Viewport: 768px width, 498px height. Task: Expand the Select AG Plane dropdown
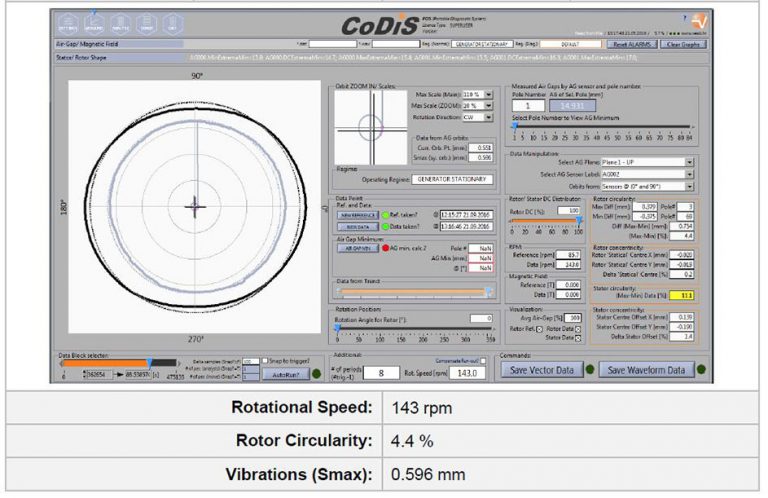click(689, 161)
